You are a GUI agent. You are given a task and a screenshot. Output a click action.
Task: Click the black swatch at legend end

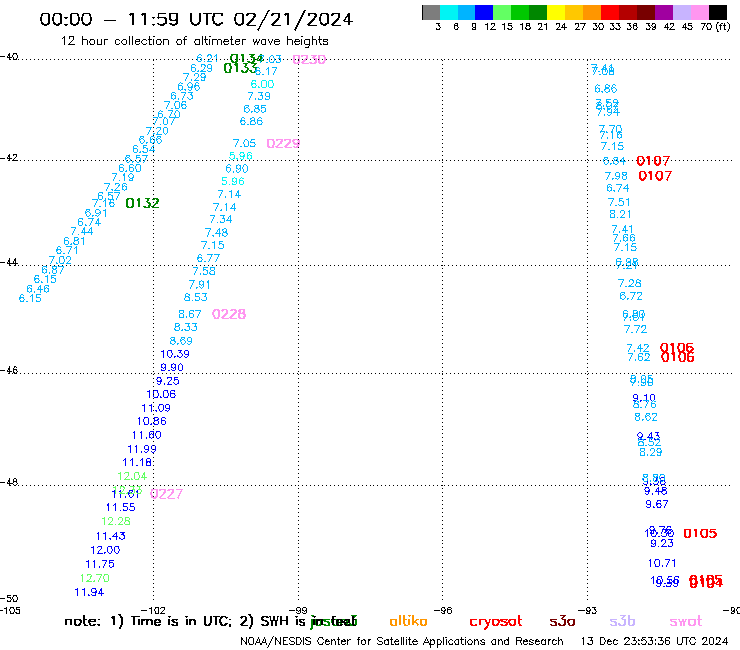718,12
